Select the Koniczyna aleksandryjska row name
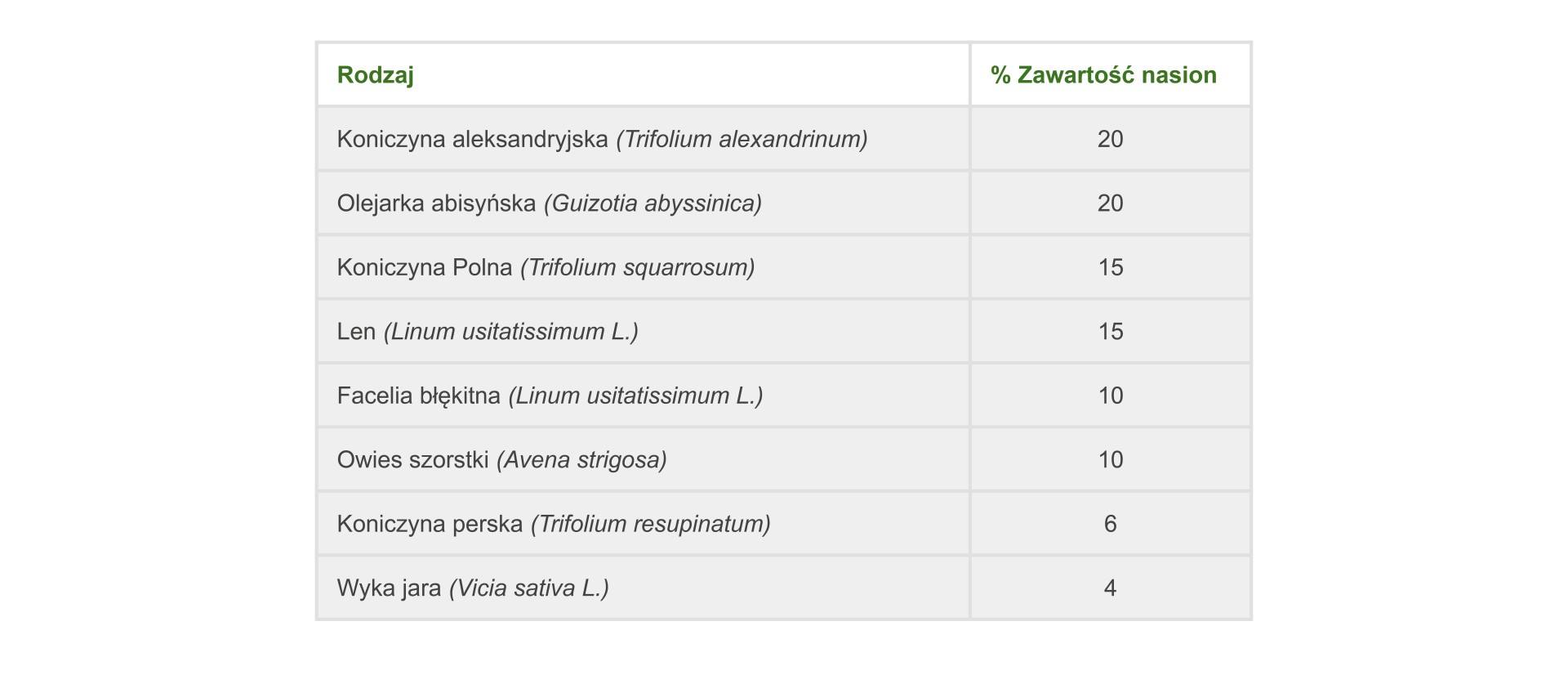The height and width of the screenshot is (675, 1568). [x=643, y=139]
